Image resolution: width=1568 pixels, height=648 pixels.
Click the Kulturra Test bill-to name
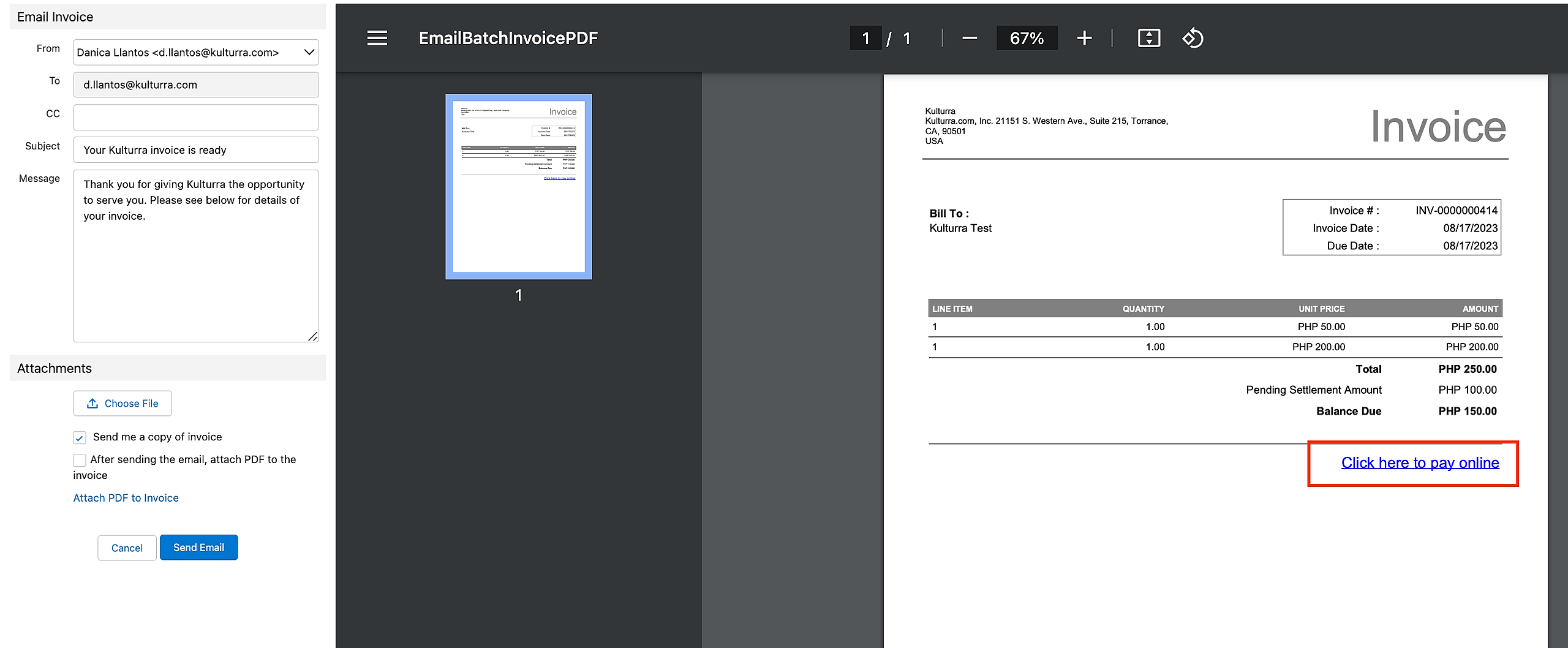pos(960,228)
